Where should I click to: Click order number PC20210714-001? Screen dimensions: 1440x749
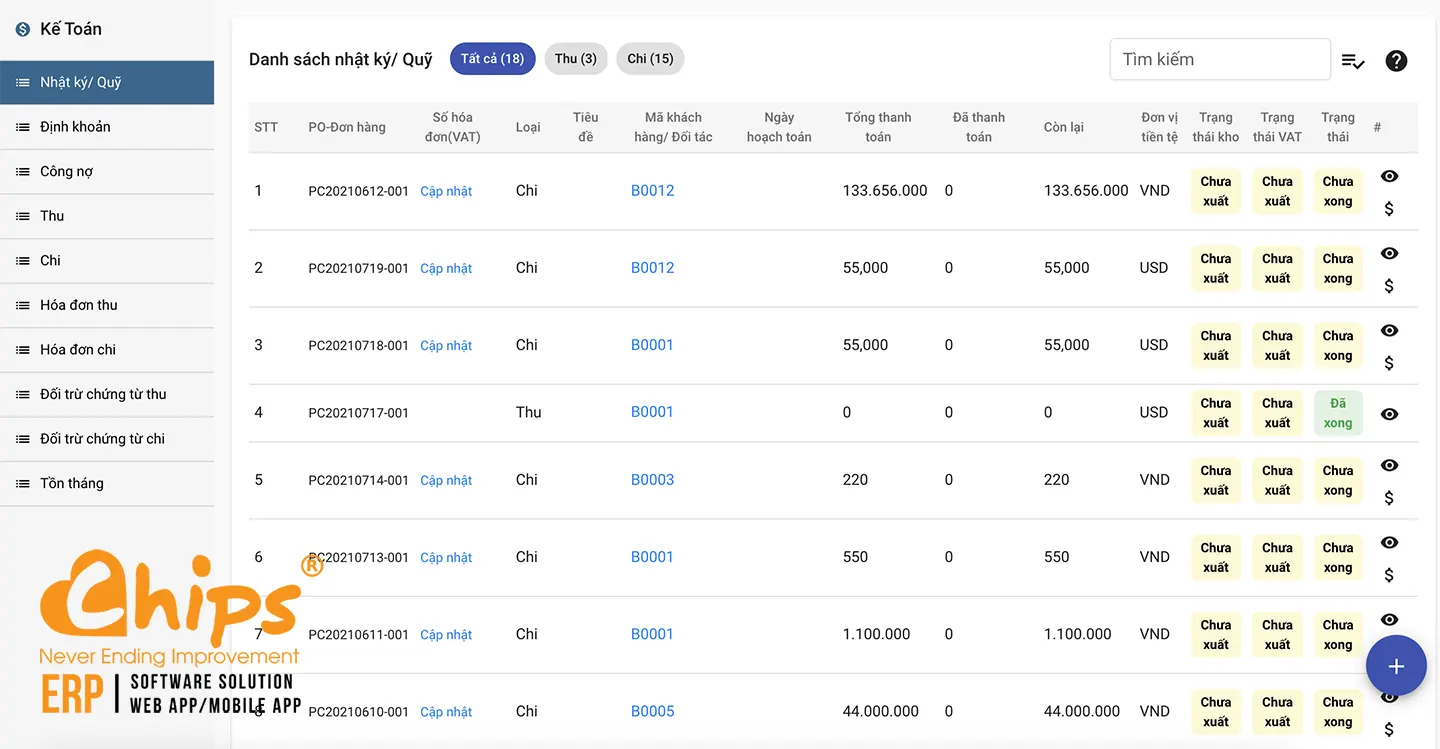coord(359,480)
